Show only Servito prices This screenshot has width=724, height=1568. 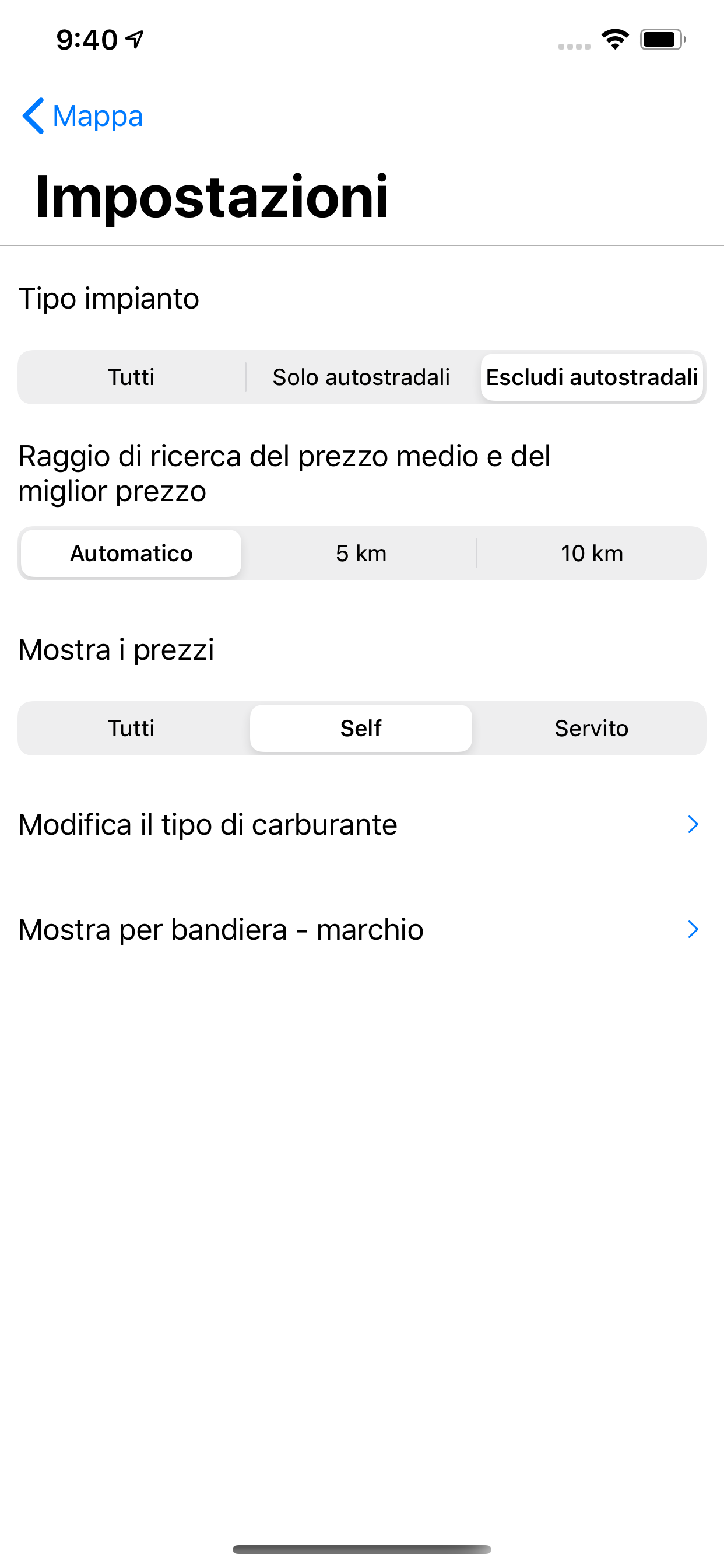[x=591, y=729]
